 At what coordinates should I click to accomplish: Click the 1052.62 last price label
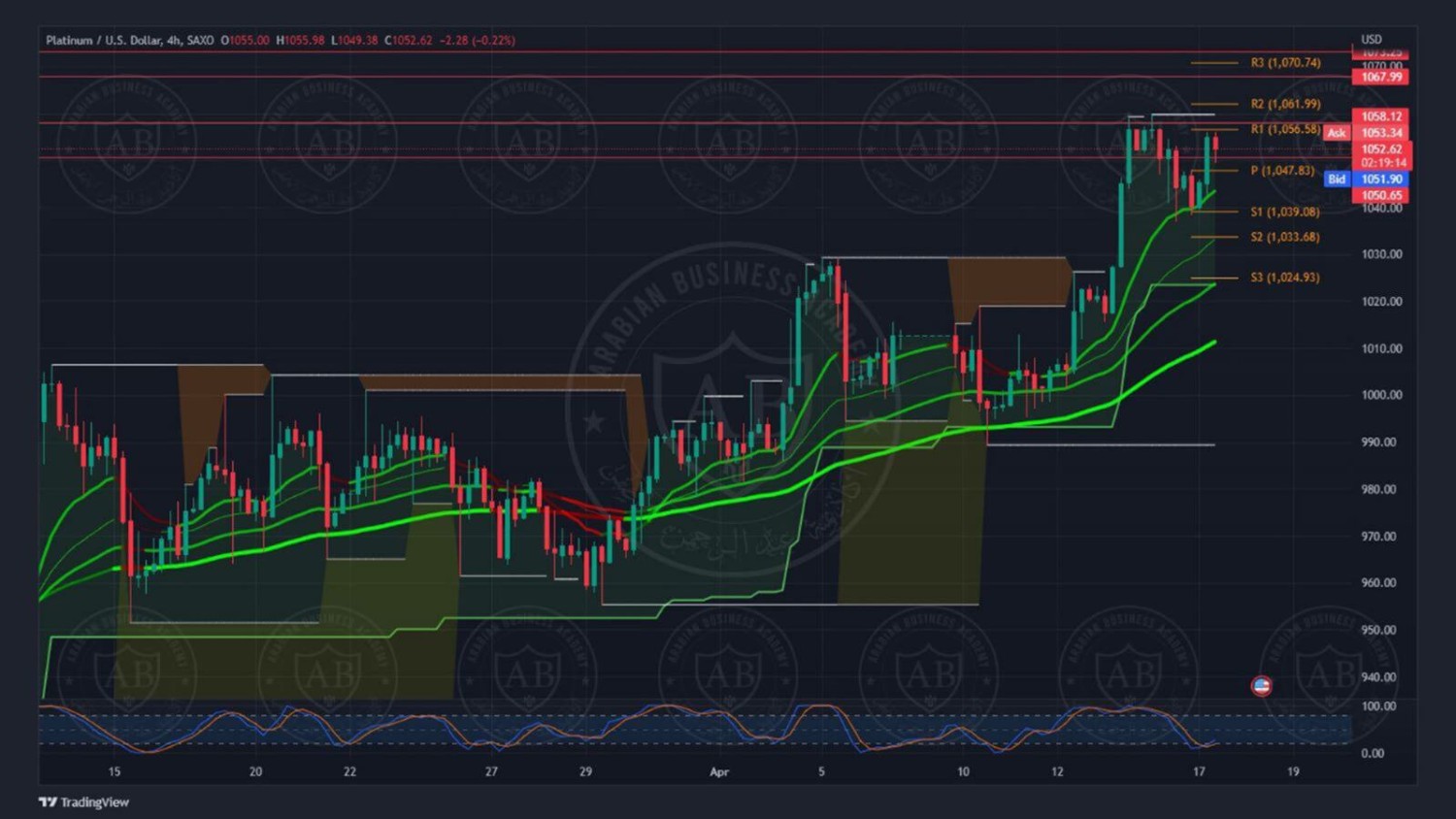tap(1381, 149)
